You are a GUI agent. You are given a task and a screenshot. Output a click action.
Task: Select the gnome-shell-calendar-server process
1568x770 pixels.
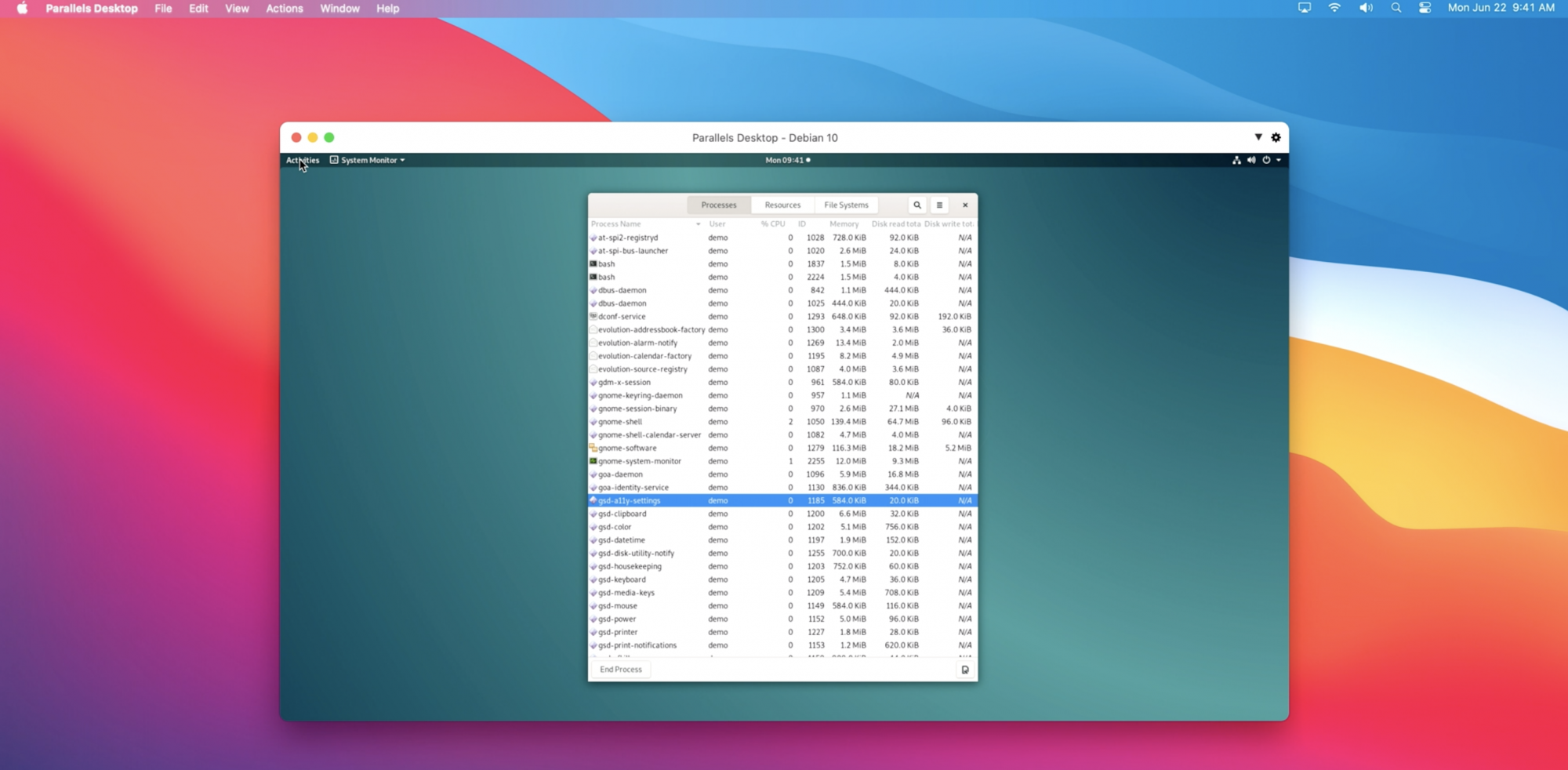tap(782, 434)
